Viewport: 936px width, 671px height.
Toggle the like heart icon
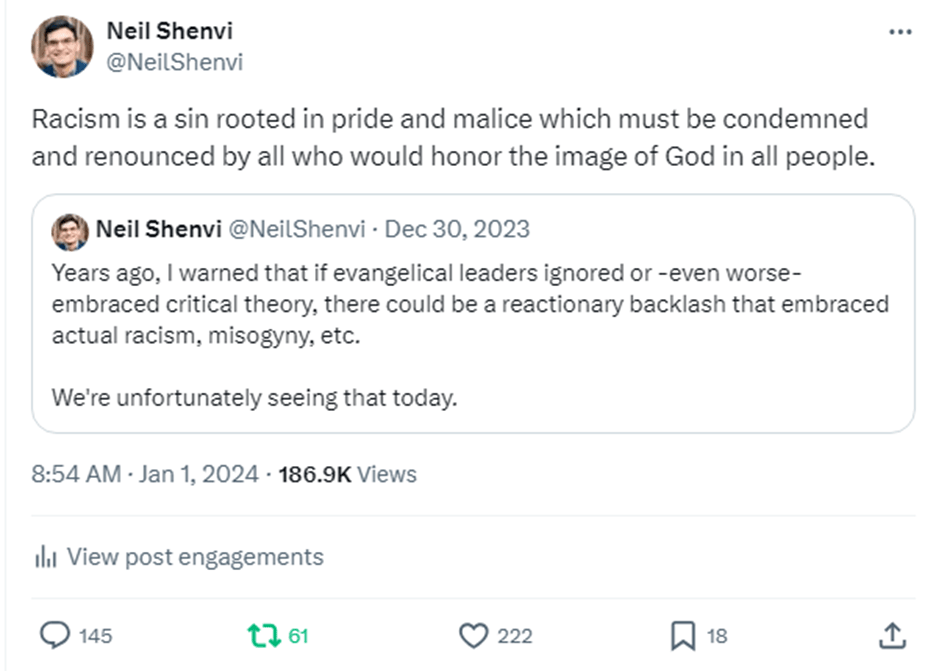tap(472, 635)
